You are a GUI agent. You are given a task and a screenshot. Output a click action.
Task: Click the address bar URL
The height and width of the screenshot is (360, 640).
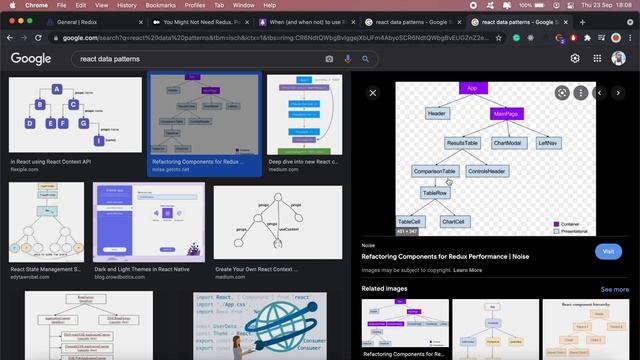[275, 38]
